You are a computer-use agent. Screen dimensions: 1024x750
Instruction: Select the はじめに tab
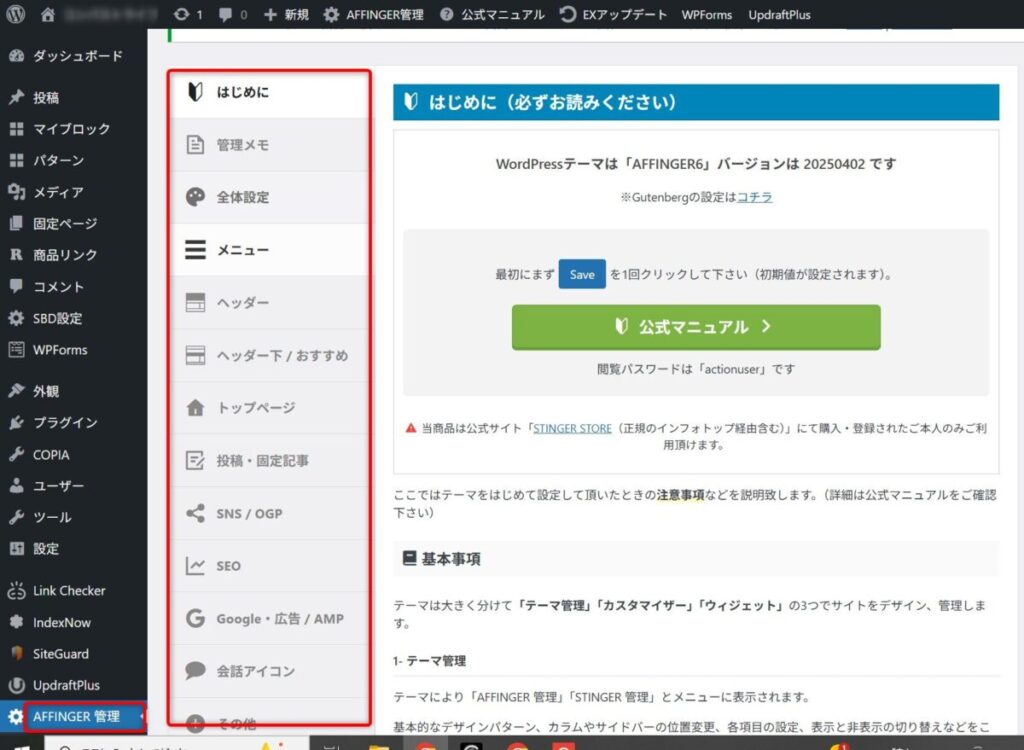269,92
